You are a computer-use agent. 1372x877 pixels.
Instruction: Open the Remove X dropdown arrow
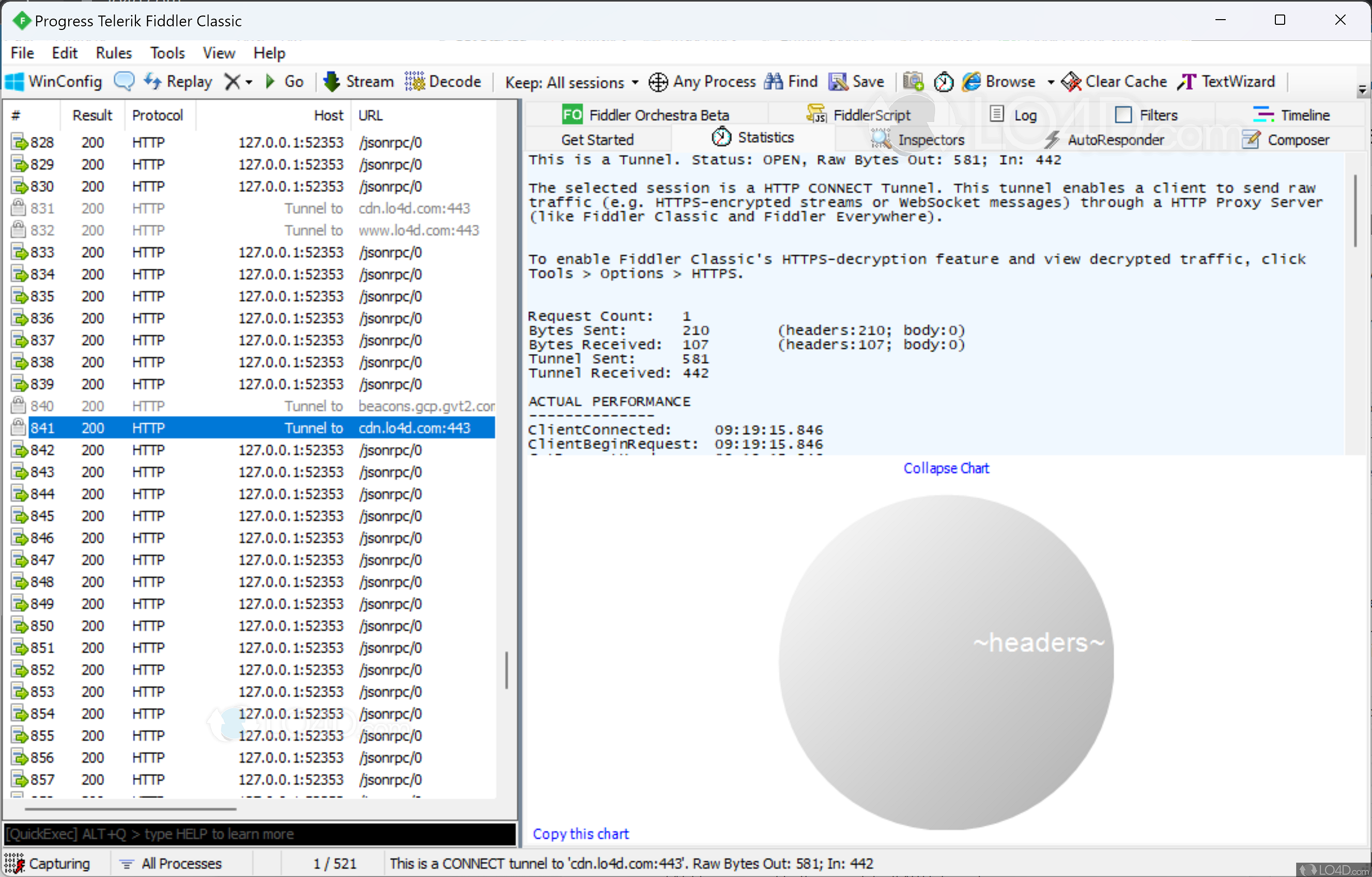(x=249, y=83)
